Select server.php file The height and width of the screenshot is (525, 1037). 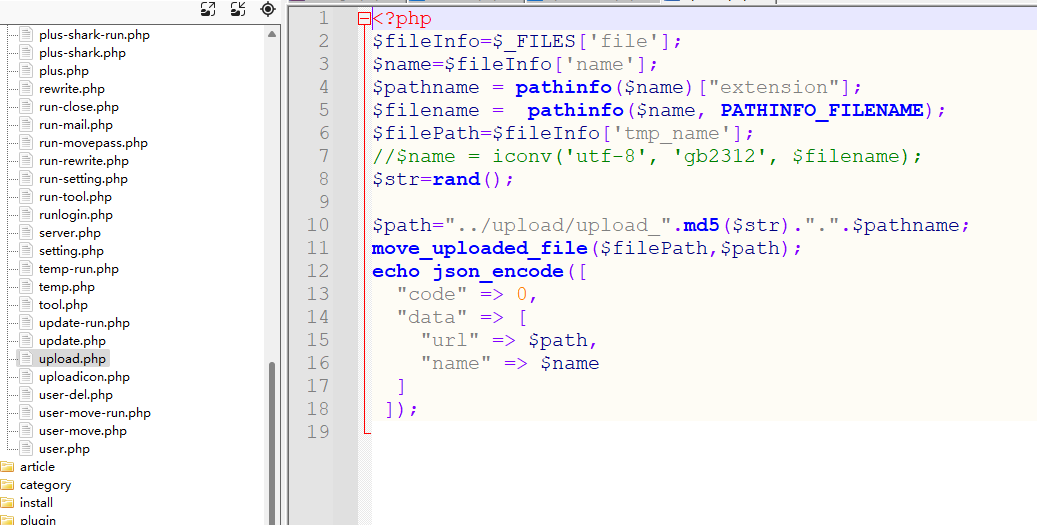click(x=69, y=233)
